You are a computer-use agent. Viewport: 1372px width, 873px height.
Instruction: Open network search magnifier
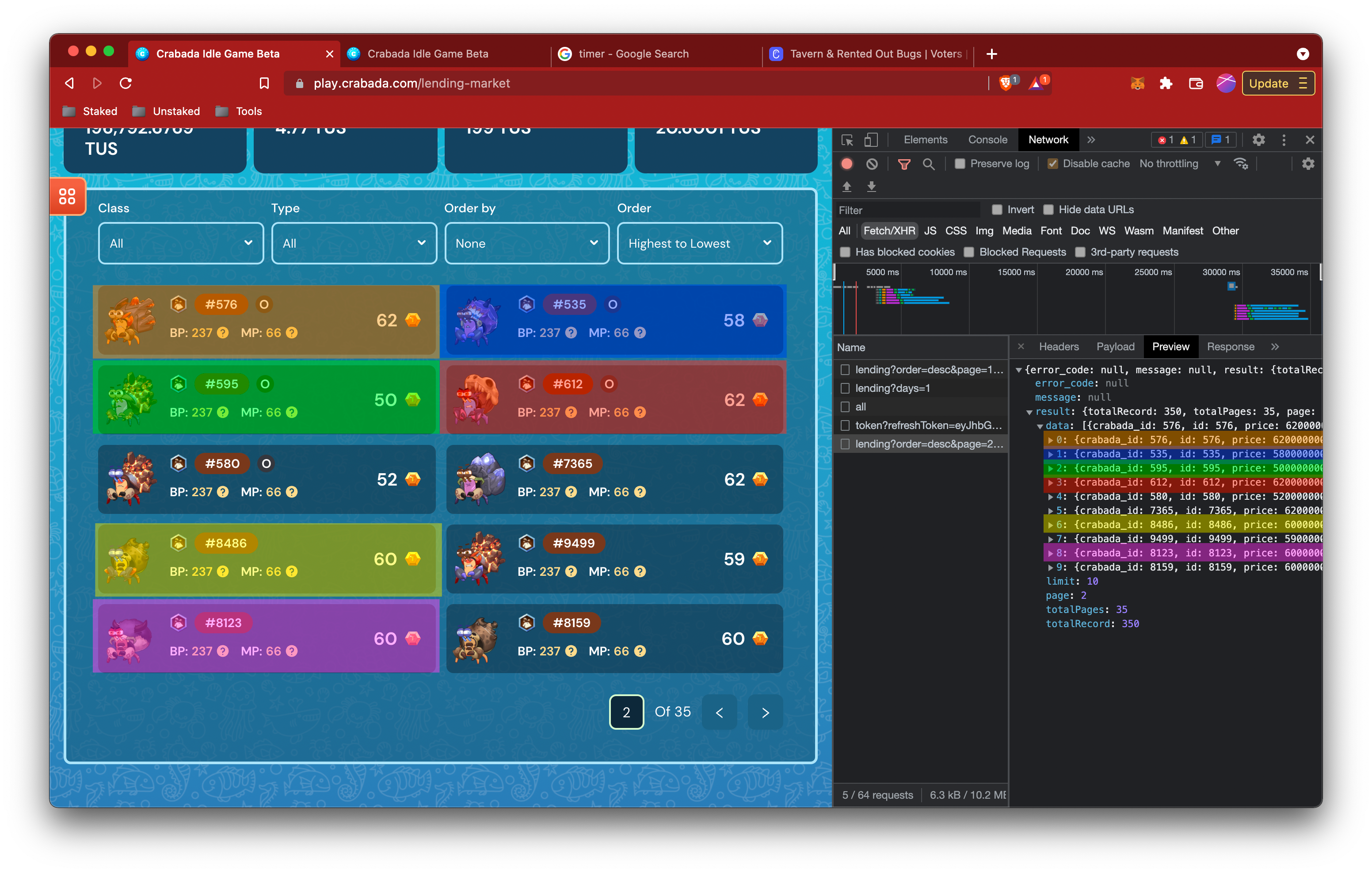click(928, 164)
